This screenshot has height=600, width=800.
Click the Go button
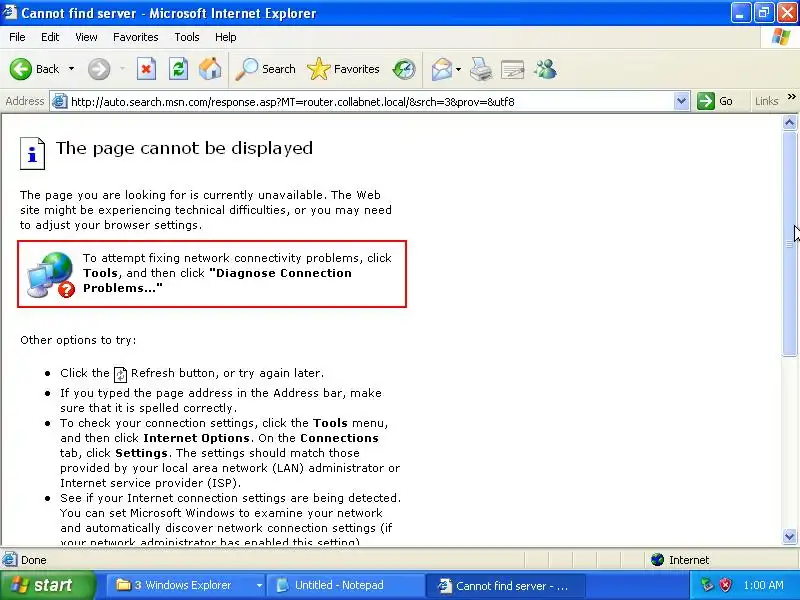coord(716,101)
